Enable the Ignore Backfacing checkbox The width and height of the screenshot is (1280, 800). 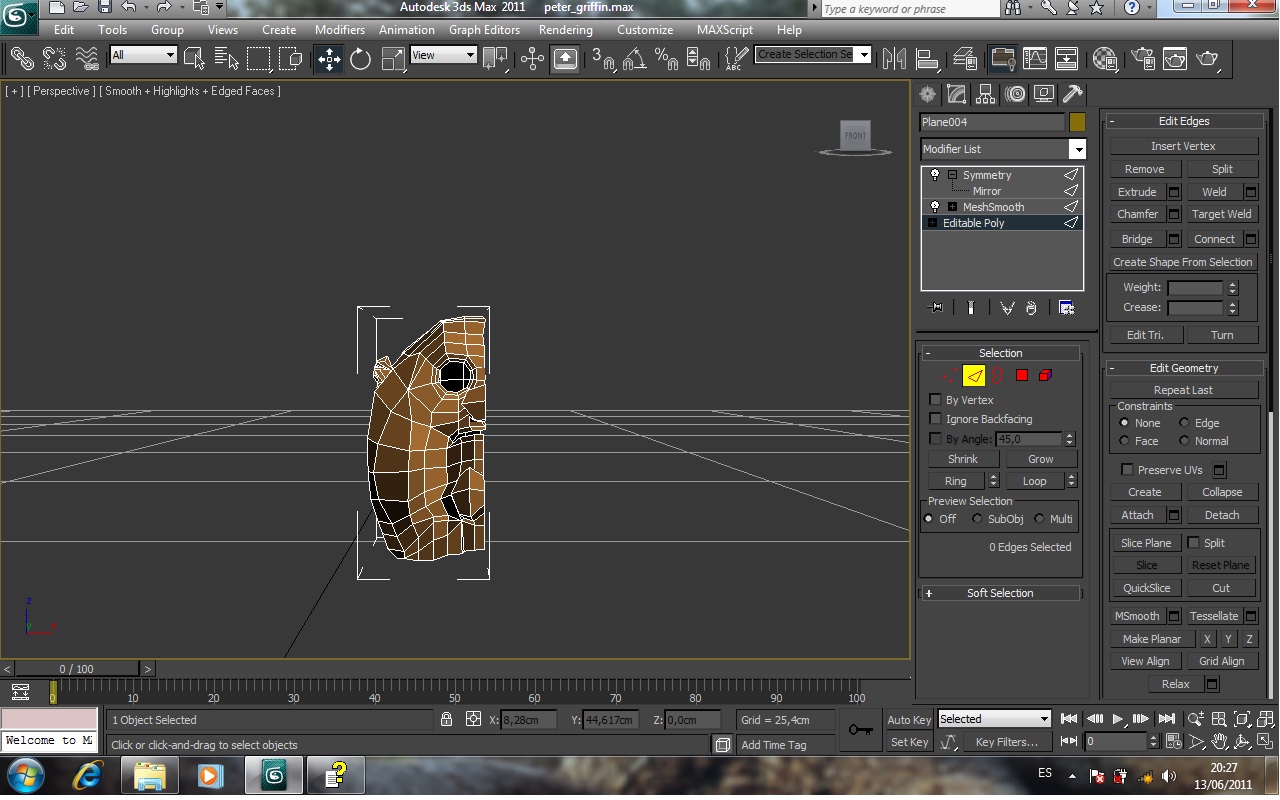[936, 419]
